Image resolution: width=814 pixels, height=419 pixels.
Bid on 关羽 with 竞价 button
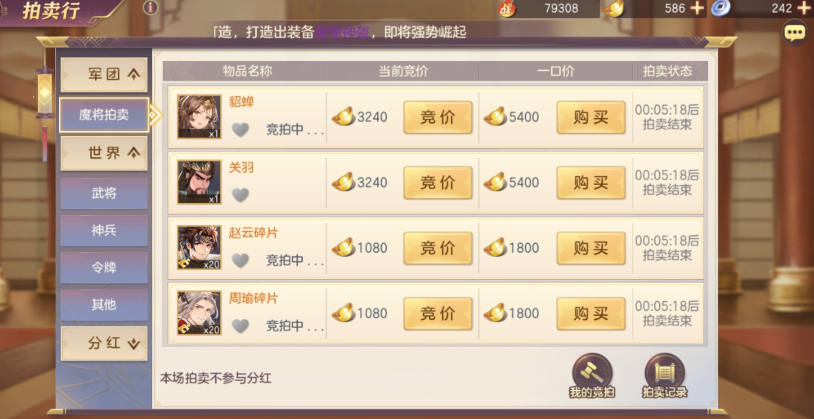pos(438,182)
